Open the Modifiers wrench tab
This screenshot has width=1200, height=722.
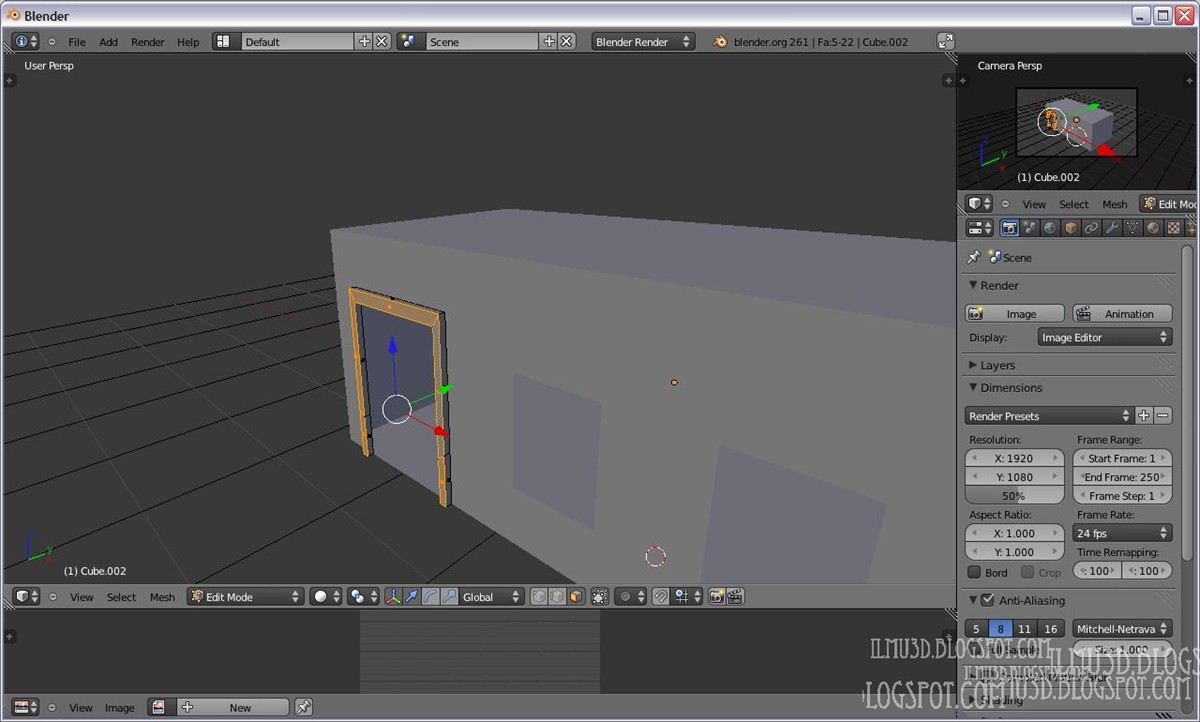[1112, 228]
